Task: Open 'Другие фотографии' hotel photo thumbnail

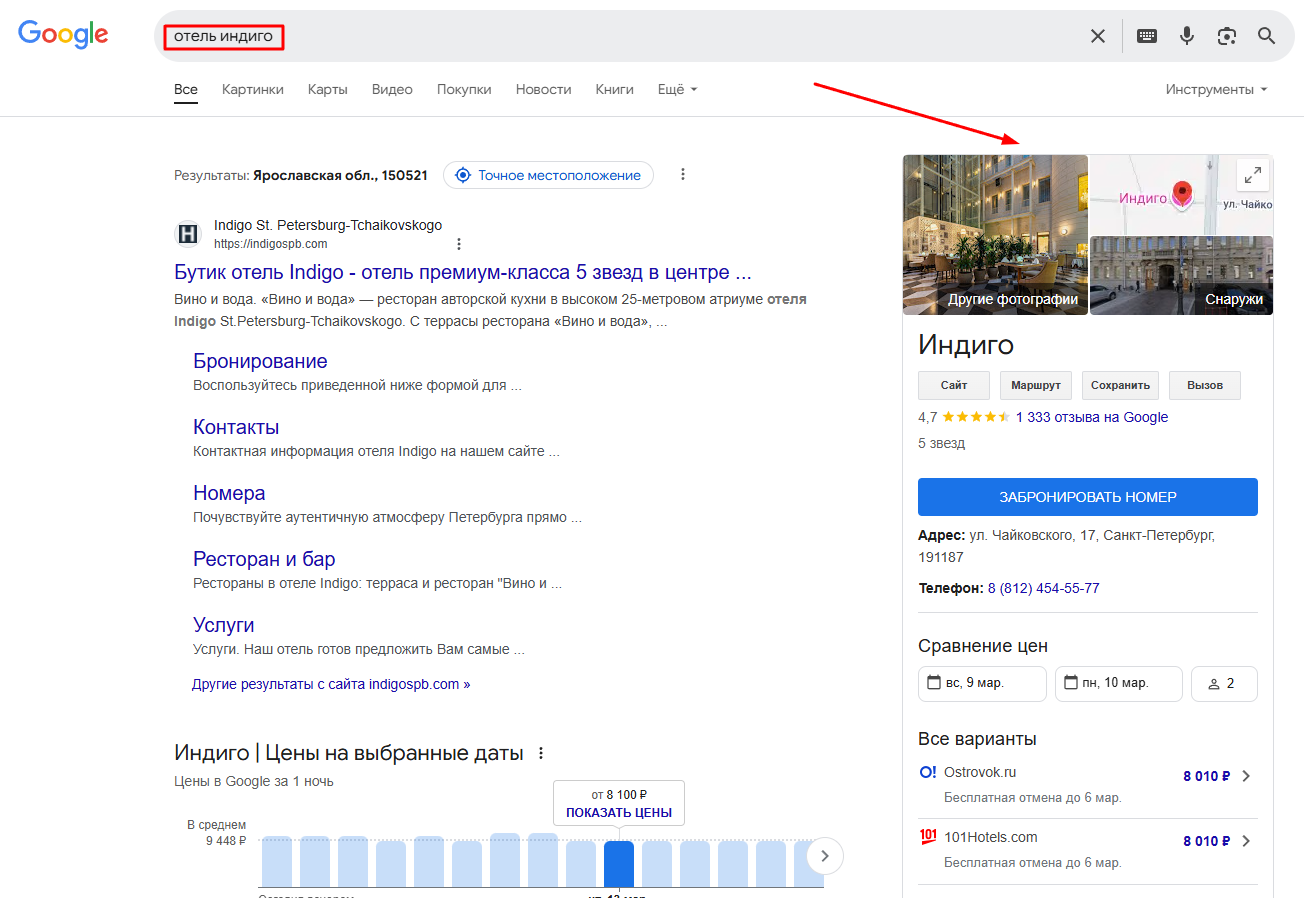Action: click(x=995, y=234)
